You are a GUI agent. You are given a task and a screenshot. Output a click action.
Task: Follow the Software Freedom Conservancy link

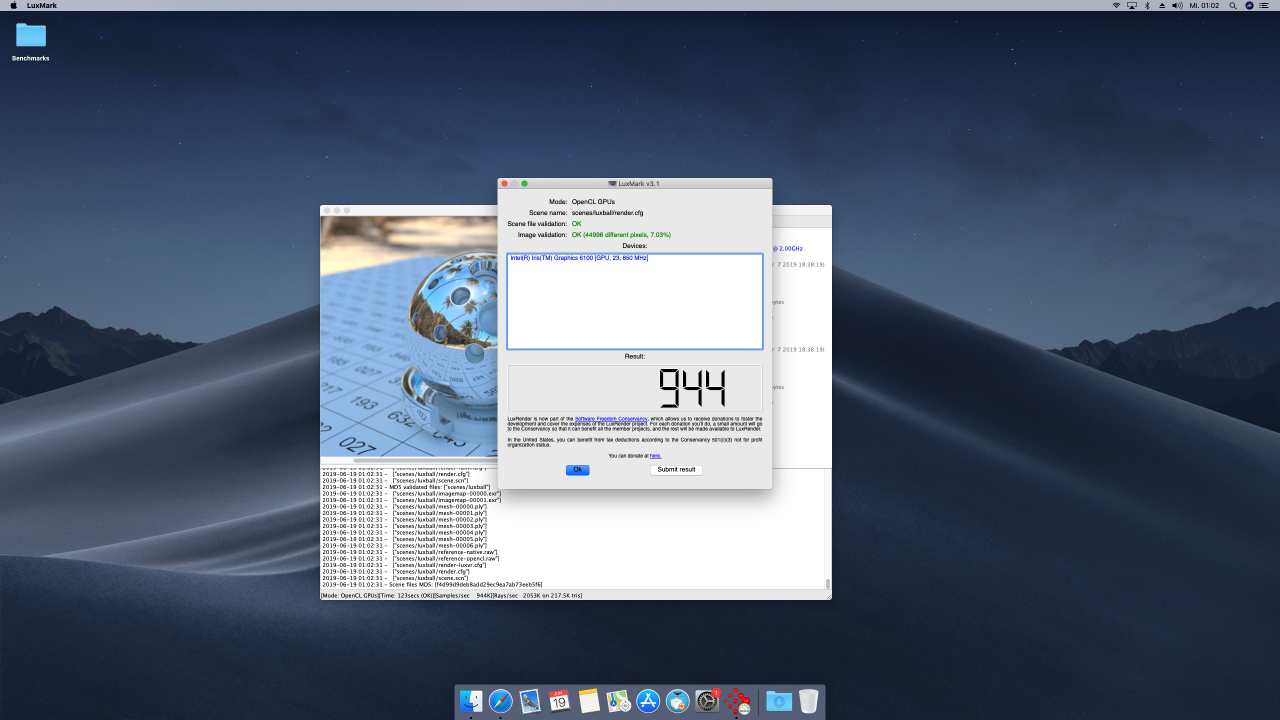click(611, 419)
